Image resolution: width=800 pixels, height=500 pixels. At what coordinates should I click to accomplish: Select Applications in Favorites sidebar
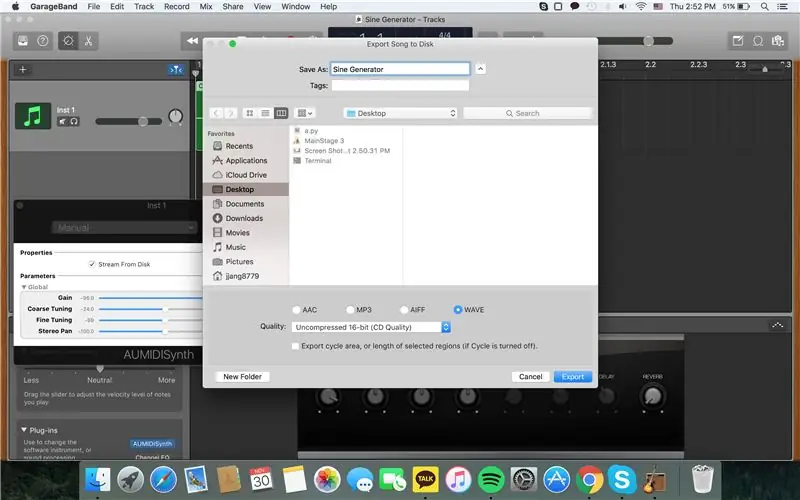pyautogui.click(x=246, y=160)
